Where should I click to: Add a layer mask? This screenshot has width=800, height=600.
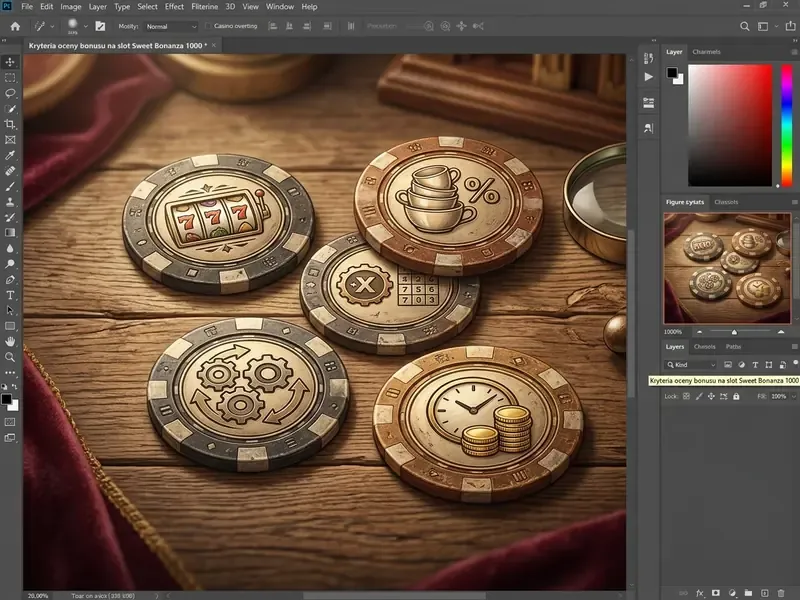[x=716, y=593]
